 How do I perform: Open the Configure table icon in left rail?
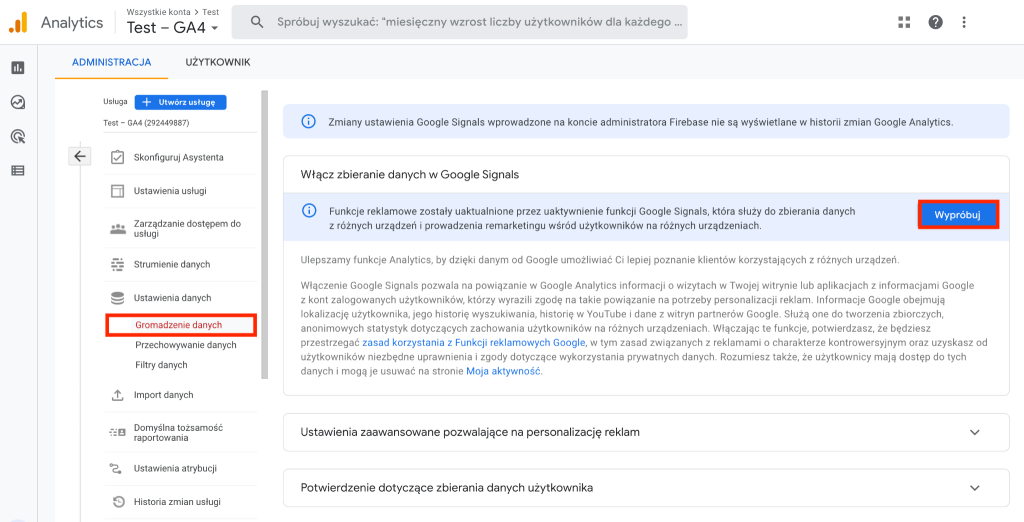tap(18, 171)
